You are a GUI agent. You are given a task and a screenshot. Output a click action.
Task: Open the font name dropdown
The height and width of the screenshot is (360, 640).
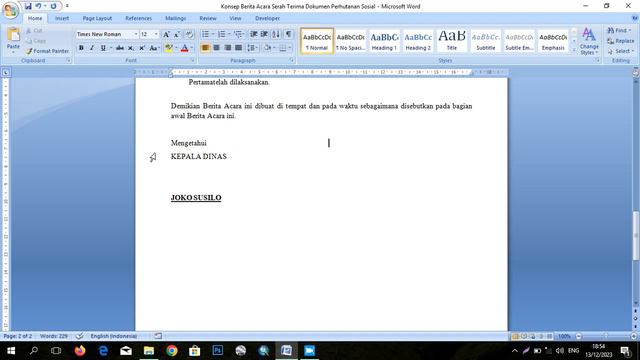click(x=136, y=34)
